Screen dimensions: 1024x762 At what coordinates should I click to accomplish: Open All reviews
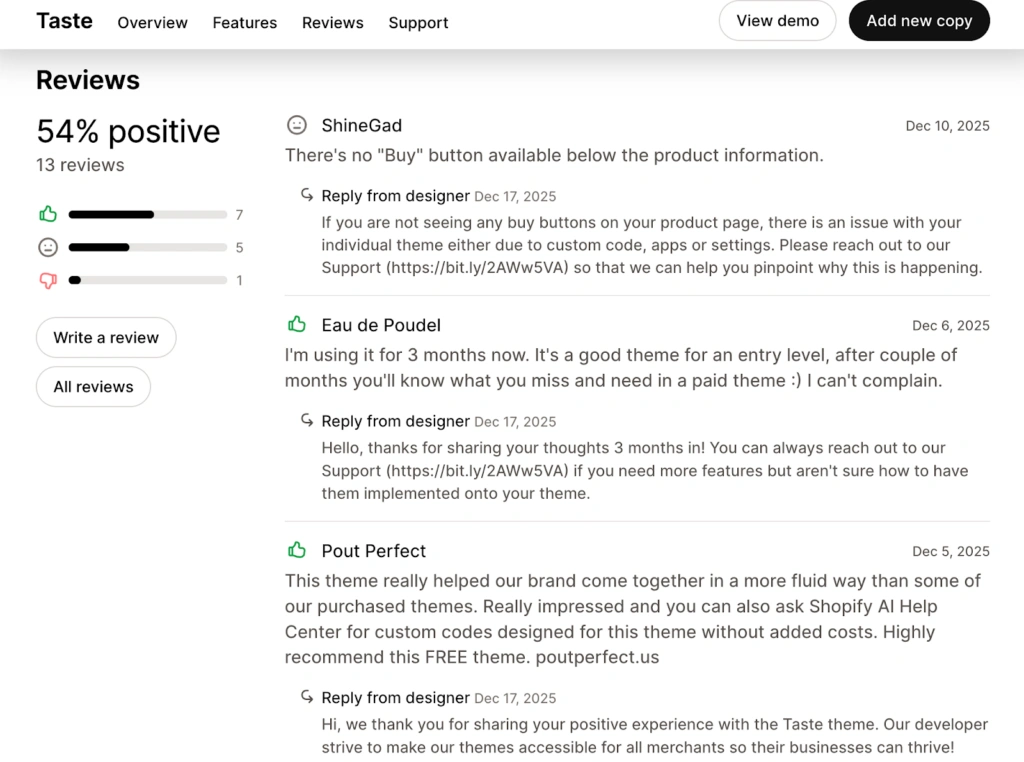(93, 387)
